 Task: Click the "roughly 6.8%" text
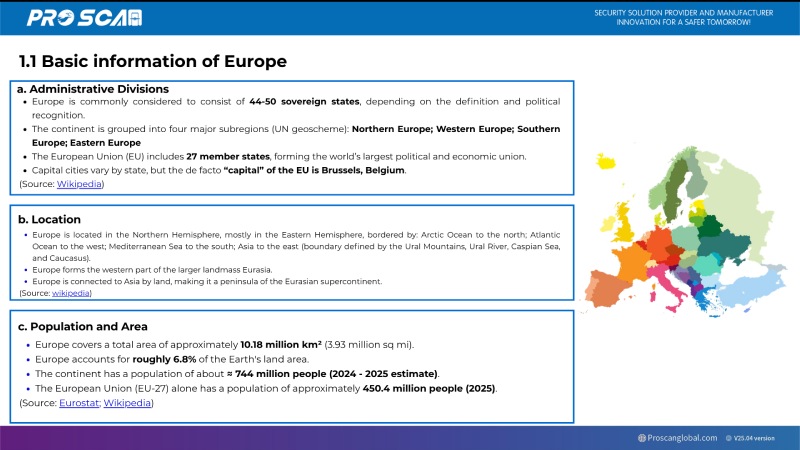[x=164, y=359]
